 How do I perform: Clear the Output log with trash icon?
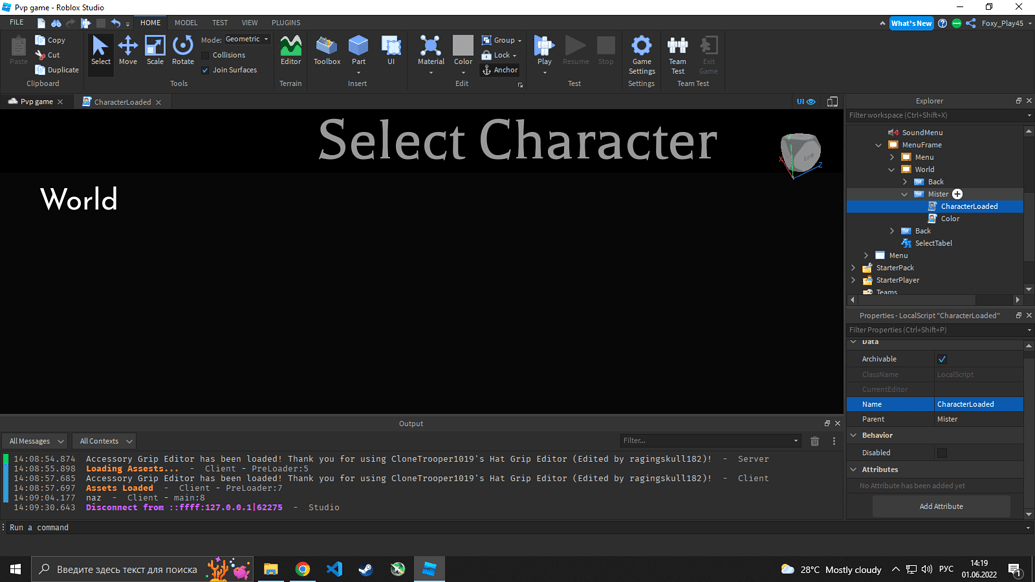815,441
